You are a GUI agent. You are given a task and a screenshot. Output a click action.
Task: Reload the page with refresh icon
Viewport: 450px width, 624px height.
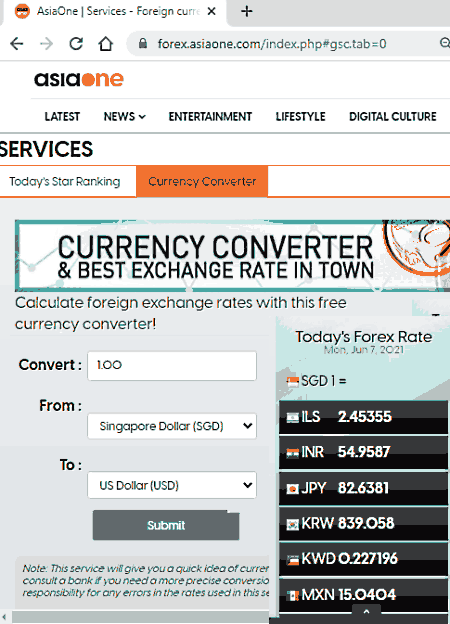point(76,43)
